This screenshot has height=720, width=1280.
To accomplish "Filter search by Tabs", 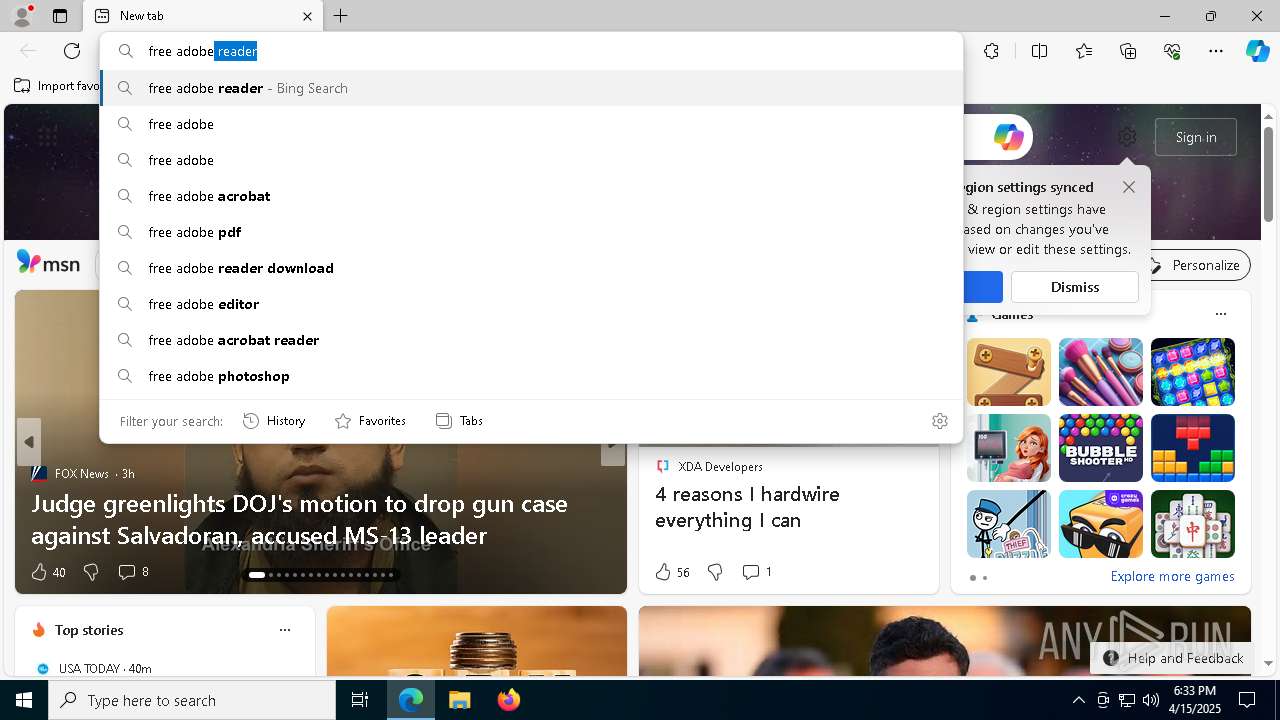I will click(x=459, y=421).
